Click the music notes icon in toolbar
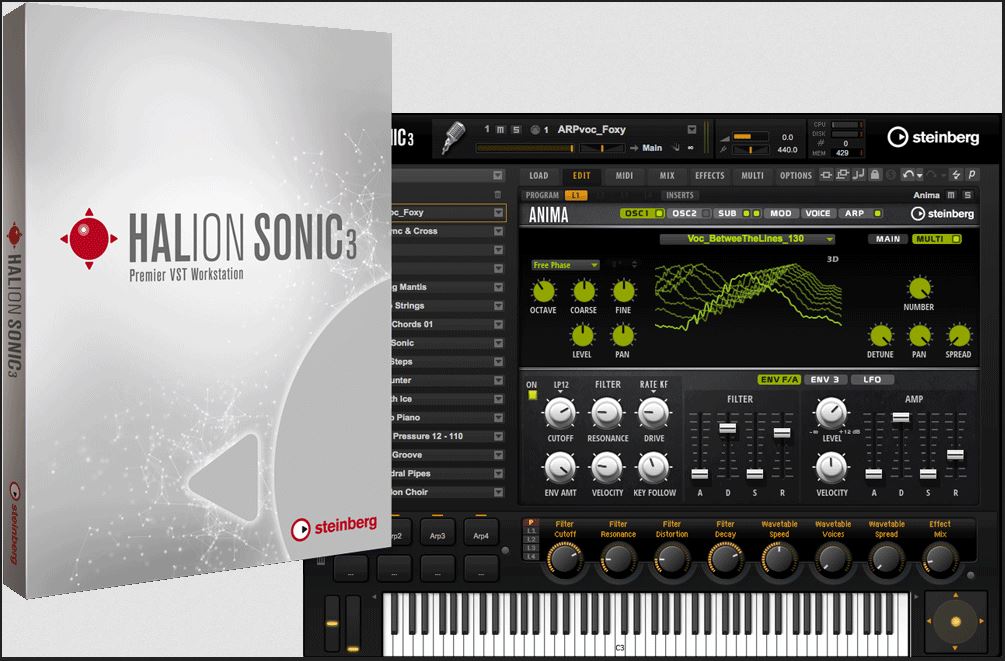The image size is (1005, 661). pyautogui.click(x=859, y=174)
